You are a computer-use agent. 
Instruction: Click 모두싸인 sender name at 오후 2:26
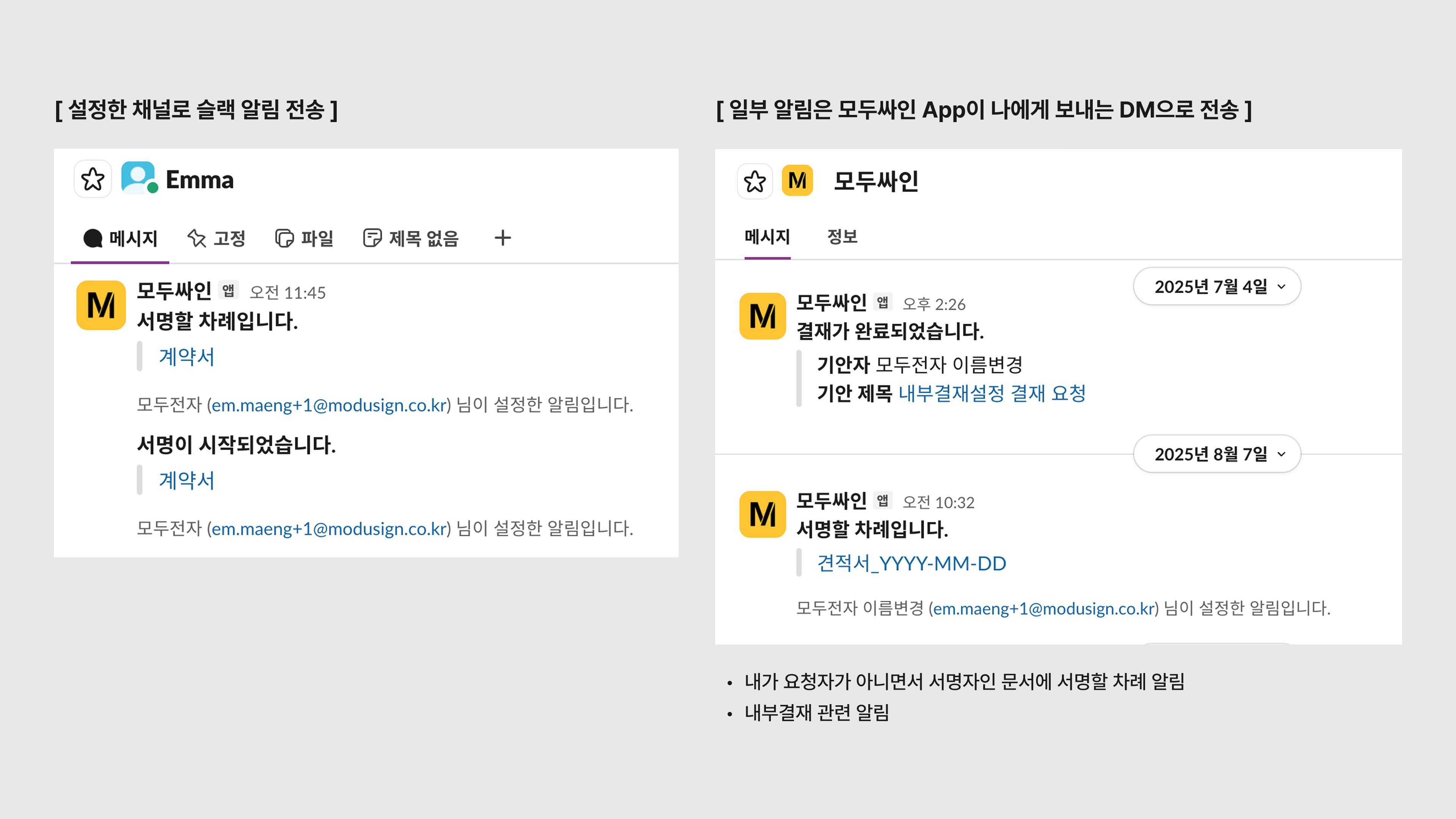(832, 303)
